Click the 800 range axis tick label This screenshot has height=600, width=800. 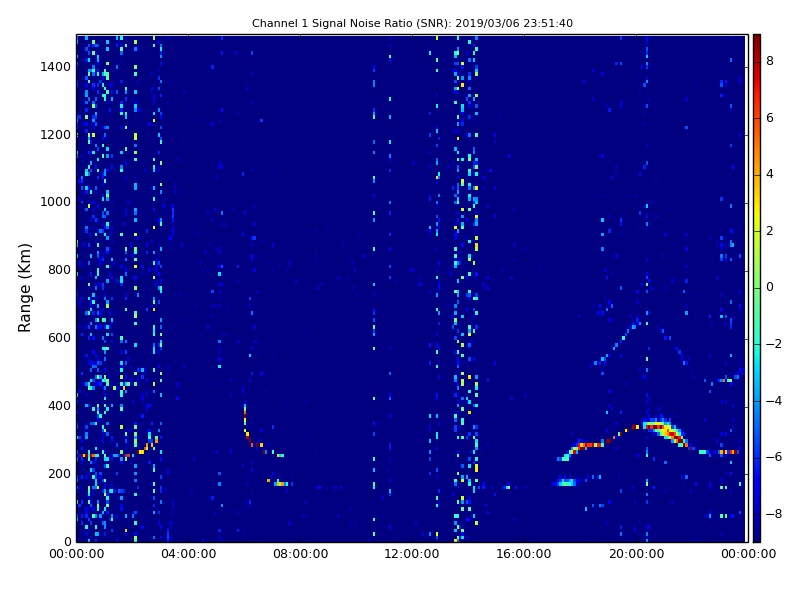(60, 270)
